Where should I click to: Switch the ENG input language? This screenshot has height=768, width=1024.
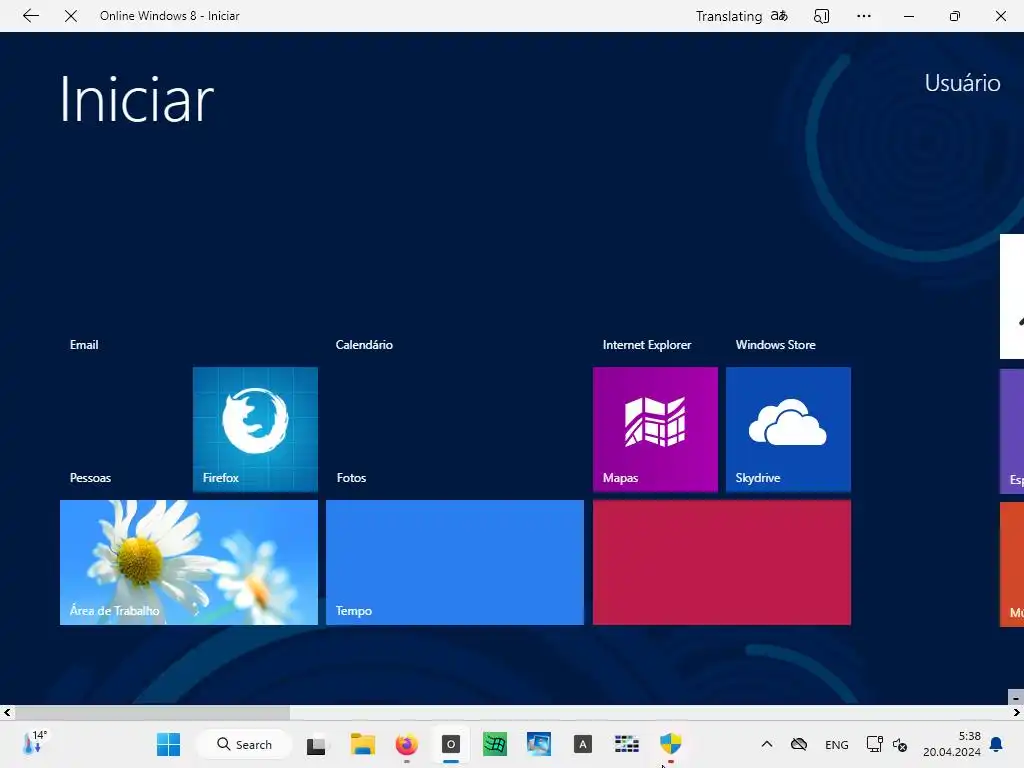[x=837, y=745]
